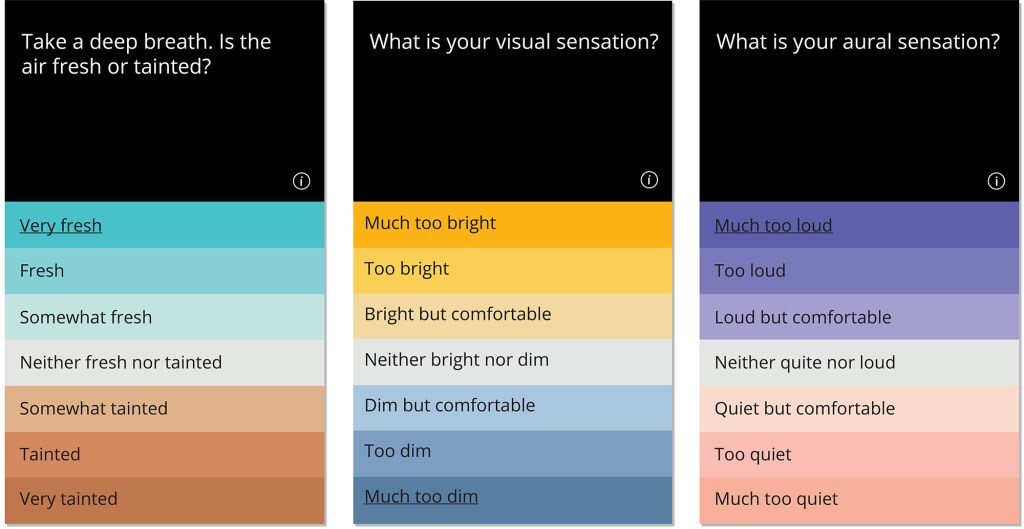Open info icon on air freshness question

pyautogui.click(x=301, y=181)
